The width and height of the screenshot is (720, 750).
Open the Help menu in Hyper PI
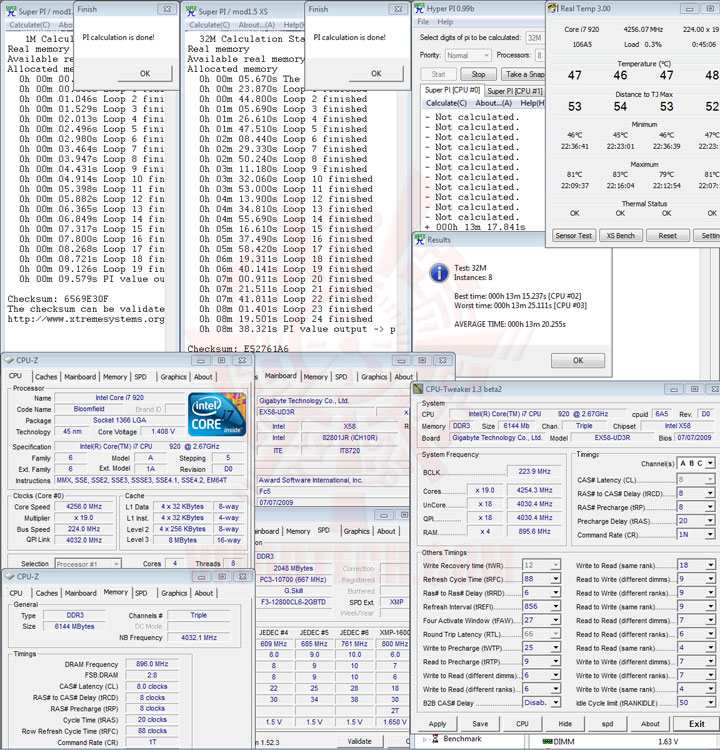click(x=445, y=22)
